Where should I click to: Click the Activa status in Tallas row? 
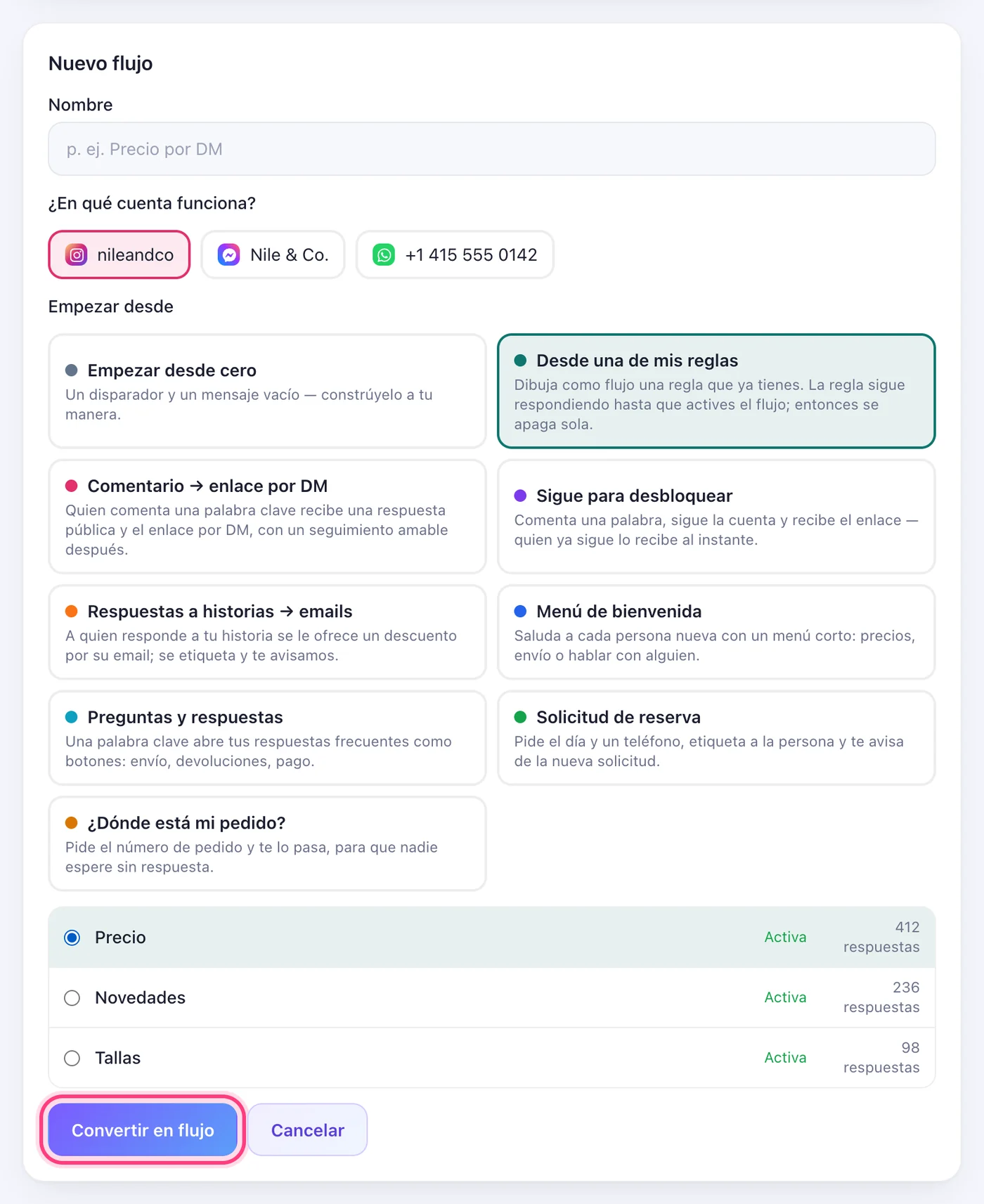(x=785, y=1058)
